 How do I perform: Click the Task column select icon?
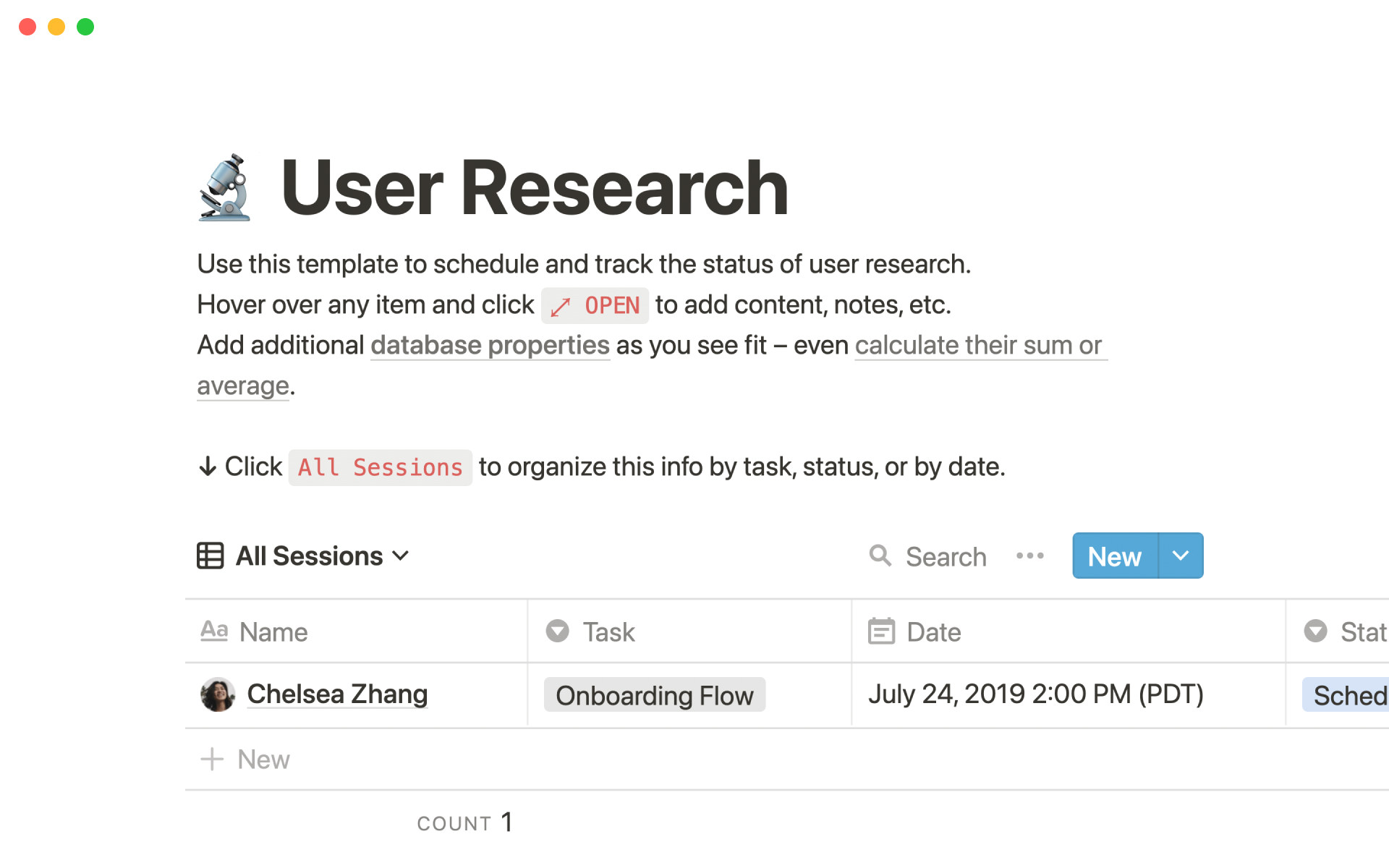[557, 631]
